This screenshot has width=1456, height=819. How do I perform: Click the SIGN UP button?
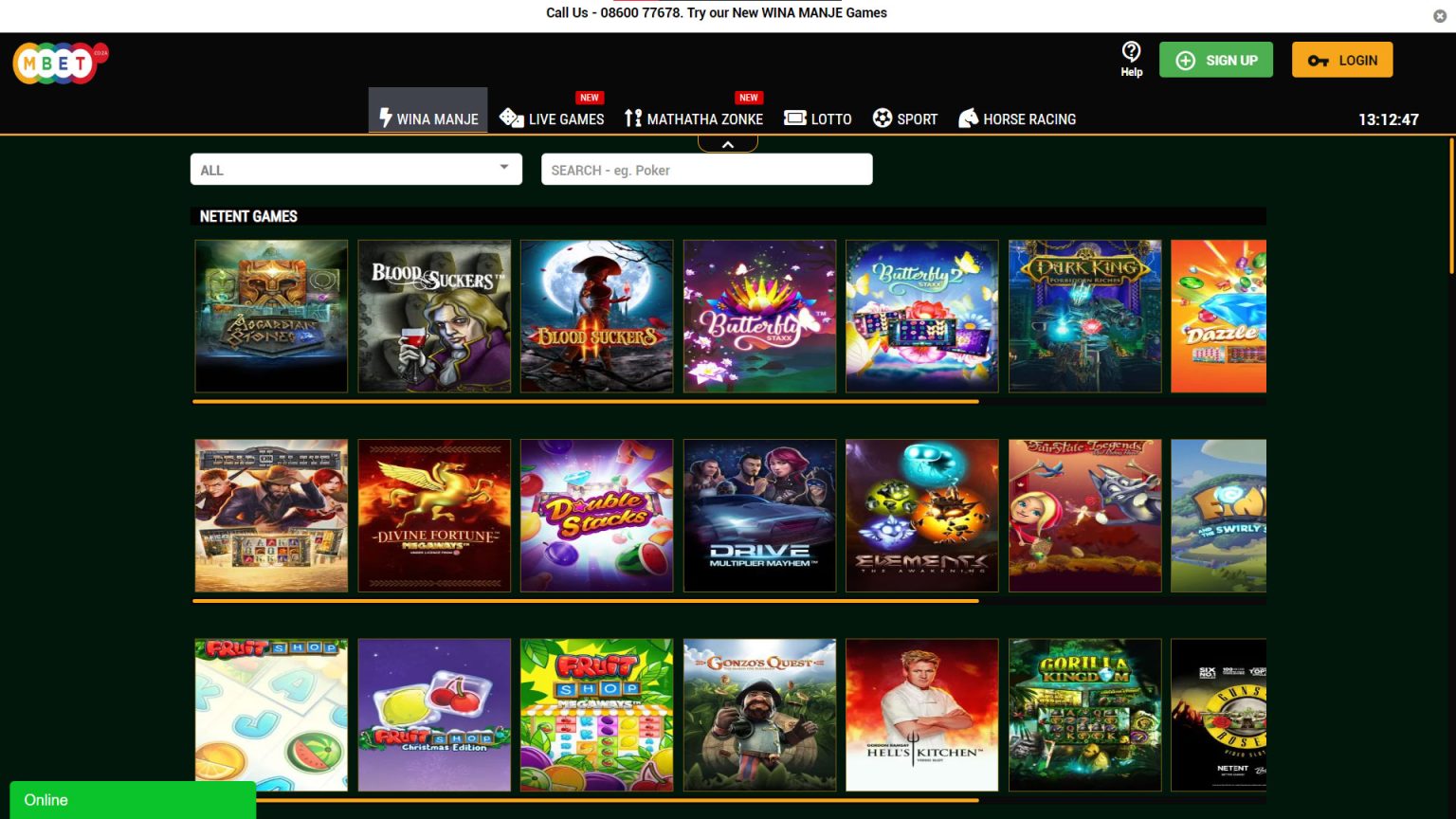coord(1216,60)
